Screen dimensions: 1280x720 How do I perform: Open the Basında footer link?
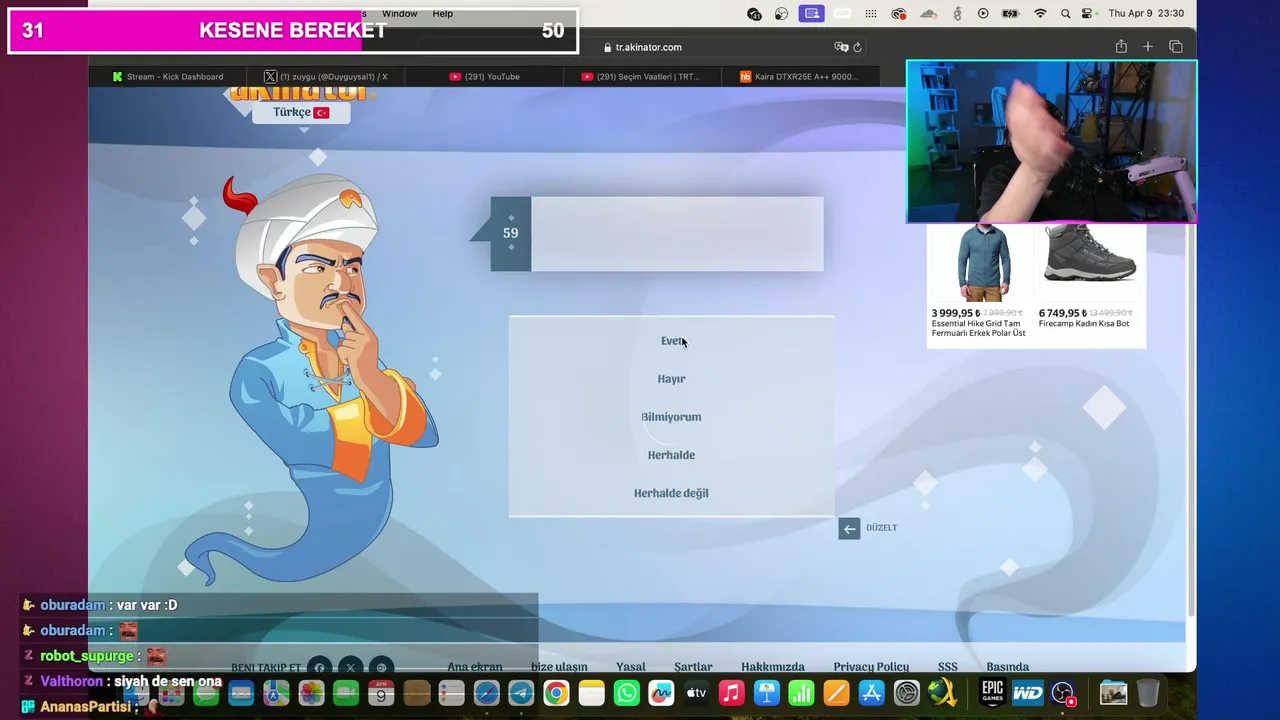[x=1007, y=667]
